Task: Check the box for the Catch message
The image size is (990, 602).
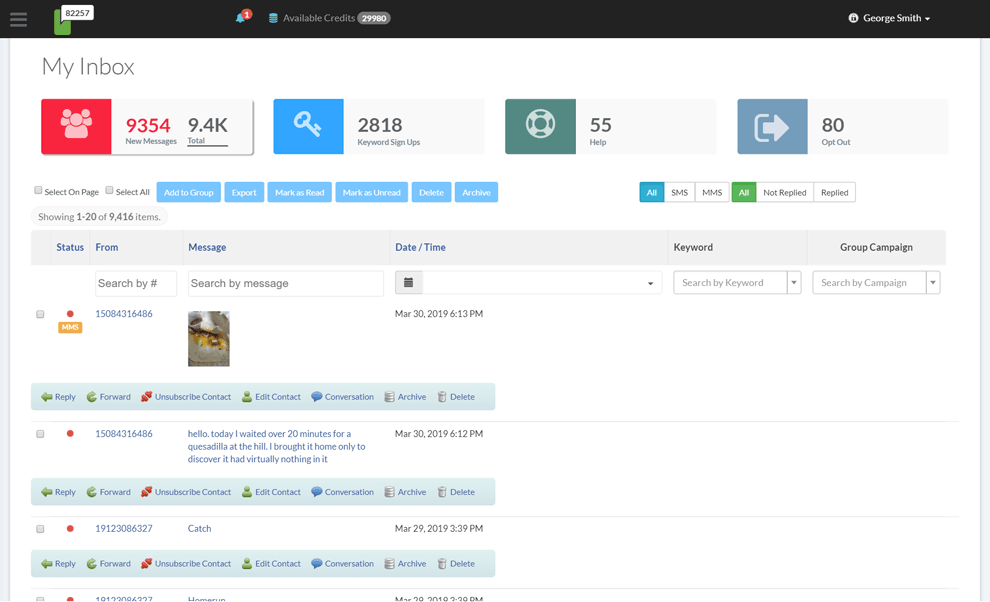Action: point(40,529)
